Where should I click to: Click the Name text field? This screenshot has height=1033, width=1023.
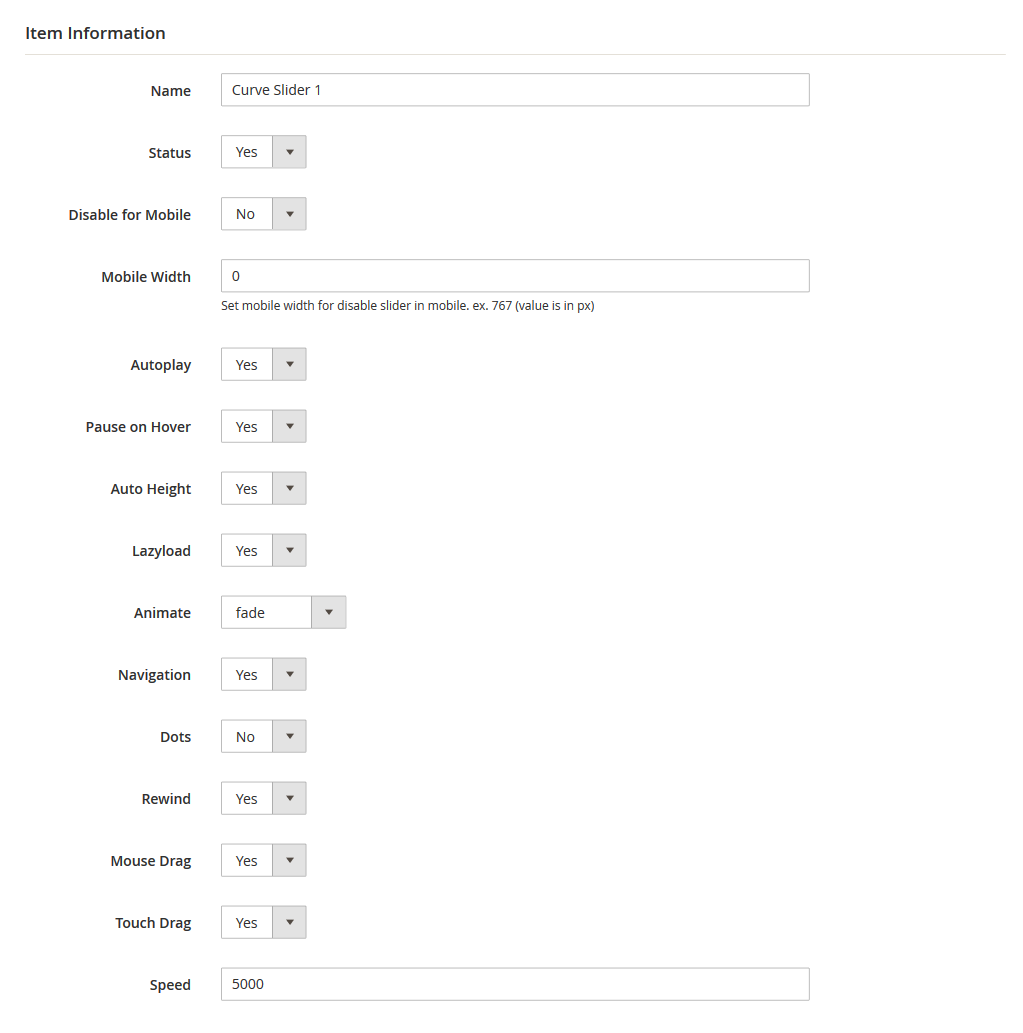point(514,90)
